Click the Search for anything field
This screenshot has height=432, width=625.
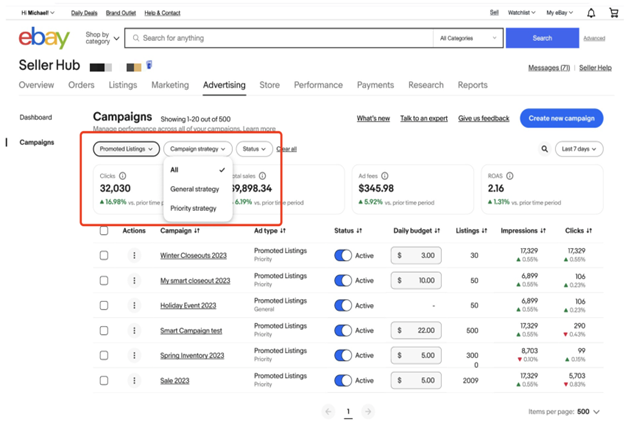point(279,38)
